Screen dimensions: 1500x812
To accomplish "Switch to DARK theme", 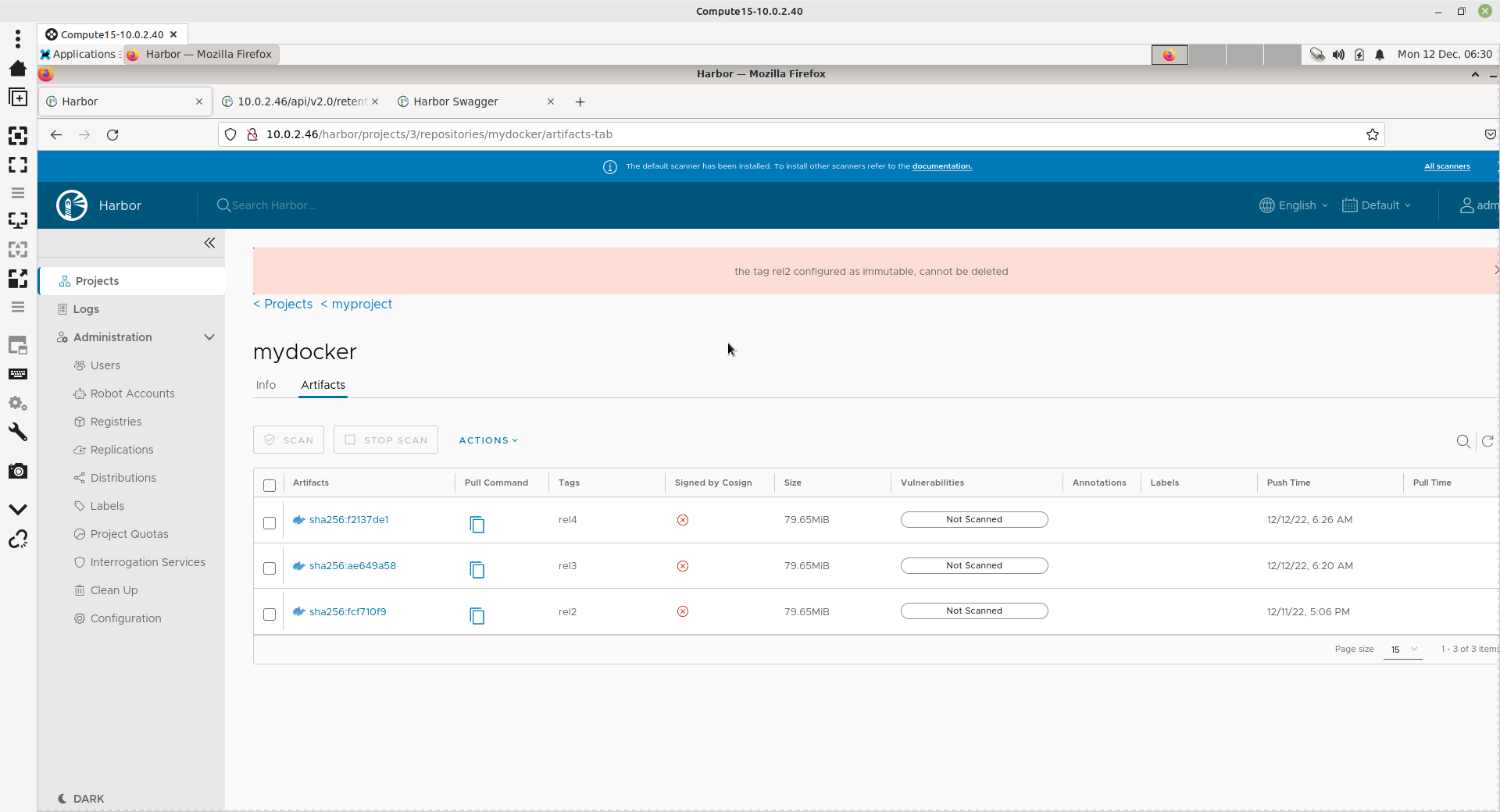I will pyautogui.click(x=81, y=799).
